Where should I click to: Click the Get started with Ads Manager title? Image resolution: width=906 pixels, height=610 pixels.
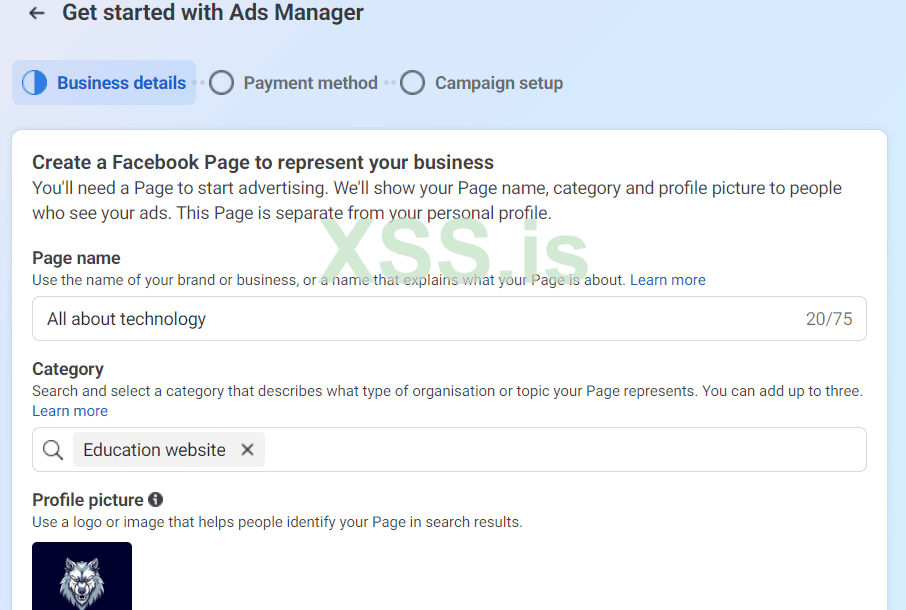pyautogui.click(x=213, y=13)
